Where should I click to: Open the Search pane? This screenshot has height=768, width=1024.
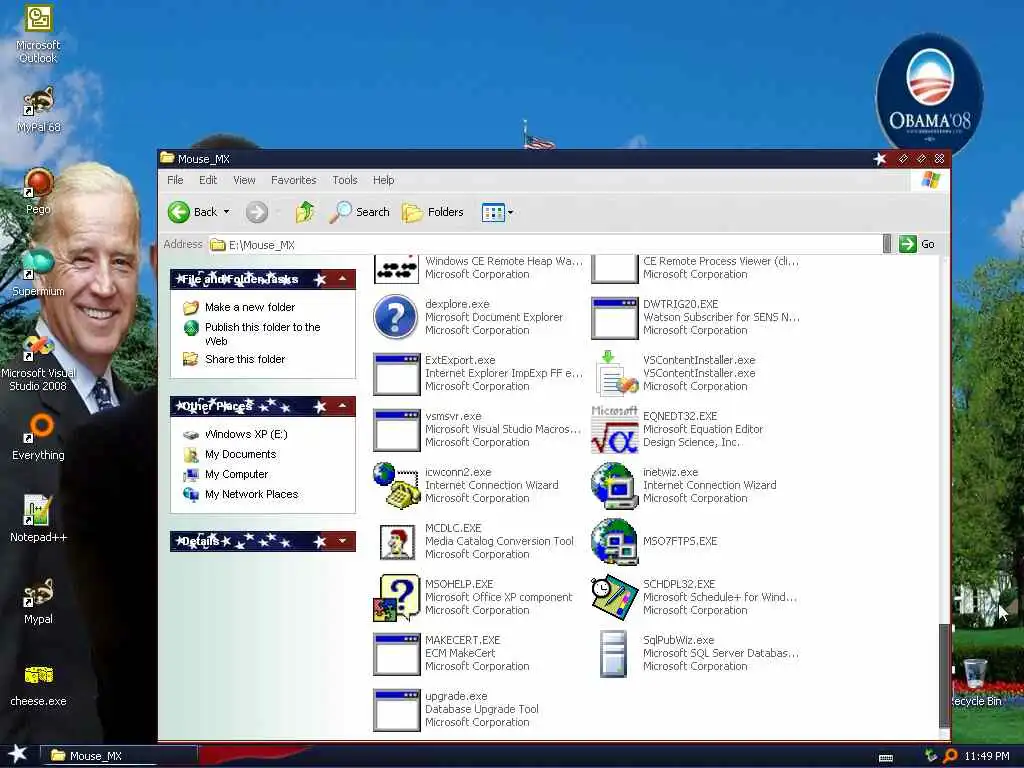(x=359, y=212)
